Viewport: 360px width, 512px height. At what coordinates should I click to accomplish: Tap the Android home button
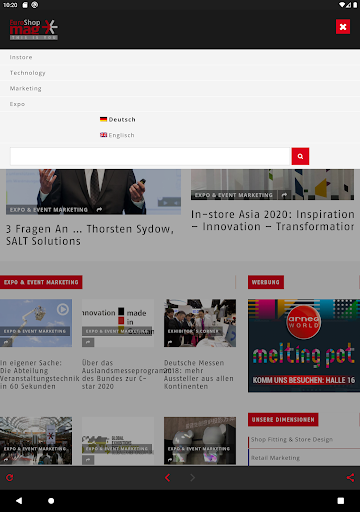tap(51, 501)
